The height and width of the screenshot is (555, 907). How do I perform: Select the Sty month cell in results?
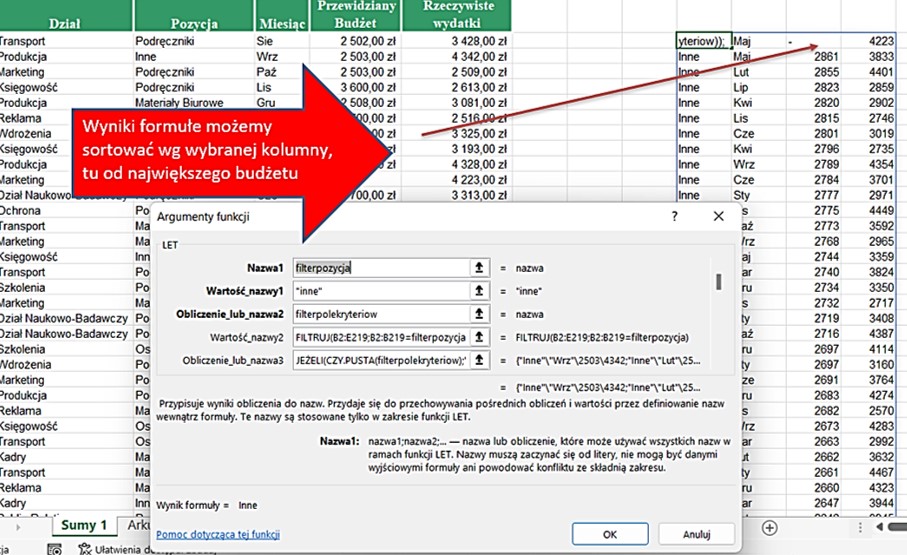point(759,195)
